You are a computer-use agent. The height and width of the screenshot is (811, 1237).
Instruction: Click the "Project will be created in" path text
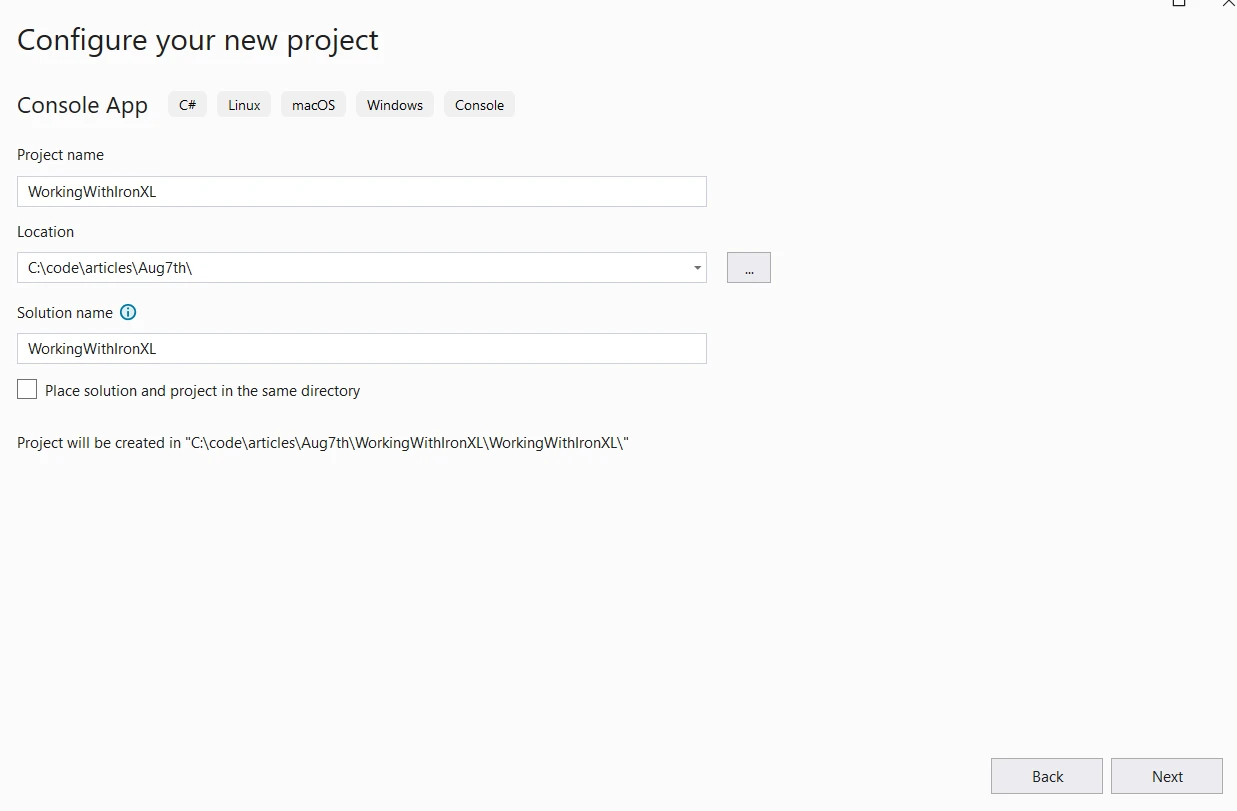pyautogui.click(x=322, y=443)
